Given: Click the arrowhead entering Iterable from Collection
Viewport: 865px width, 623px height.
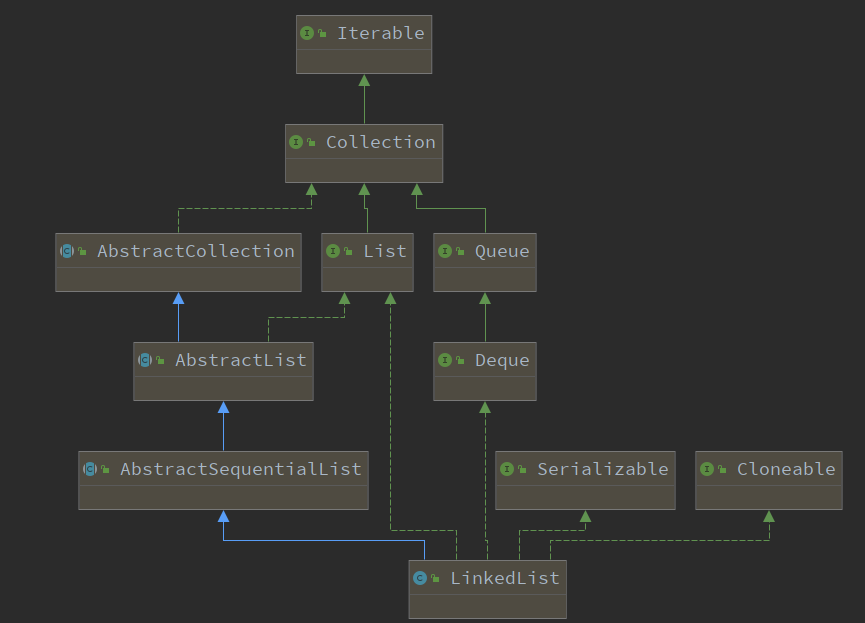Looking at the screenshot, I should [x=364, y=81].
